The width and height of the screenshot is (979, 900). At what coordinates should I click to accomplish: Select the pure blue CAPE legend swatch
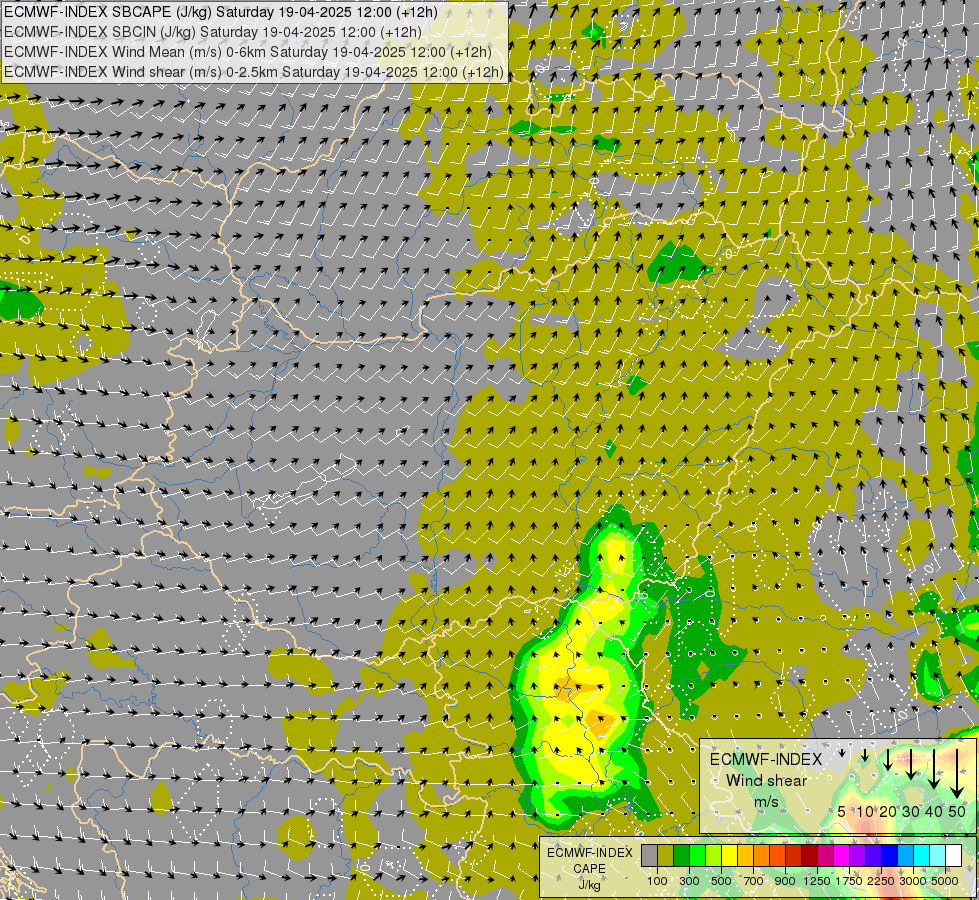click(890, 856)
